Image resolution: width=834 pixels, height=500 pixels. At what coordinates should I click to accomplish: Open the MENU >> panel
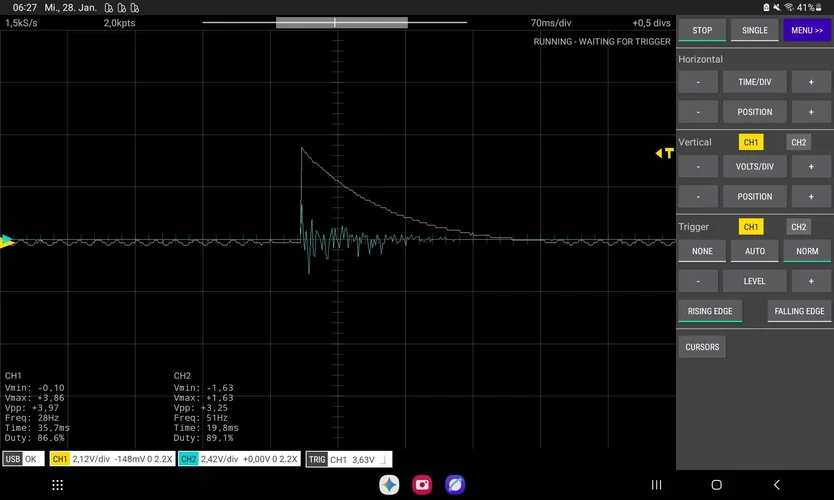(x=807, y=30)
